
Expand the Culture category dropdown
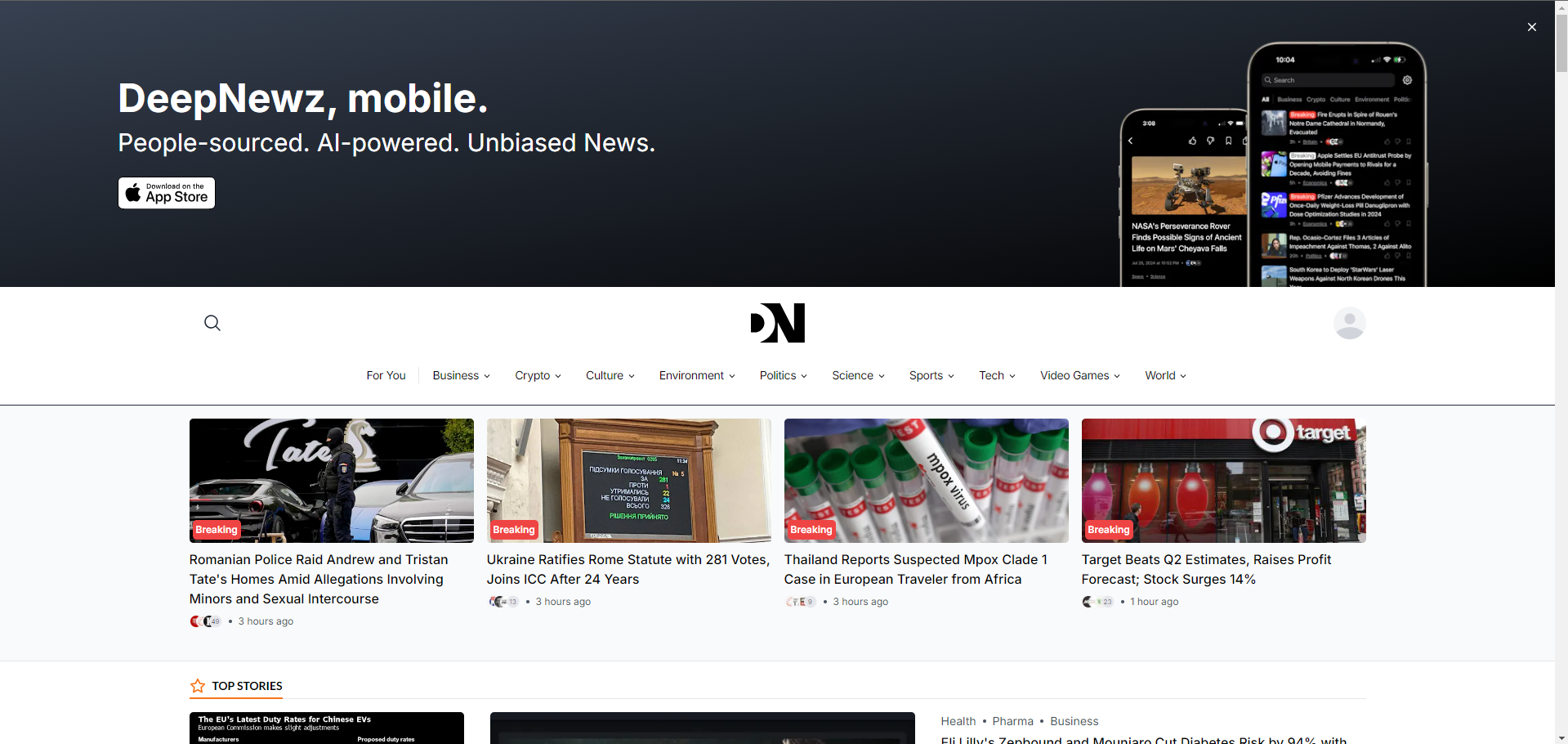tap(610, 375)
